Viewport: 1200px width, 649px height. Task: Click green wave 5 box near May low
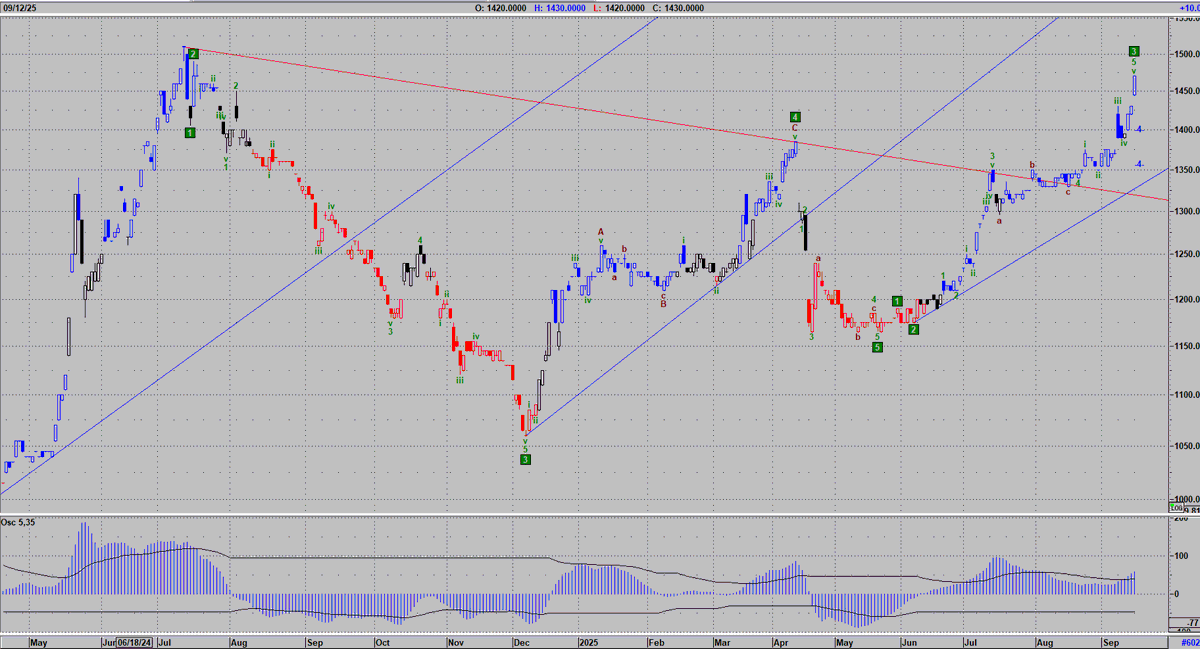click(x=877, y=348)
